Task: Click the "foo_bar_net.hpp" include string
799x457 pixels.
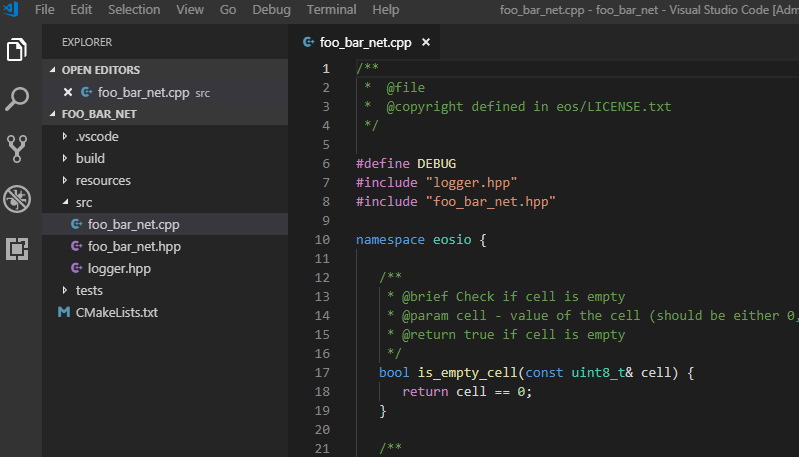Action: (491, 201)
